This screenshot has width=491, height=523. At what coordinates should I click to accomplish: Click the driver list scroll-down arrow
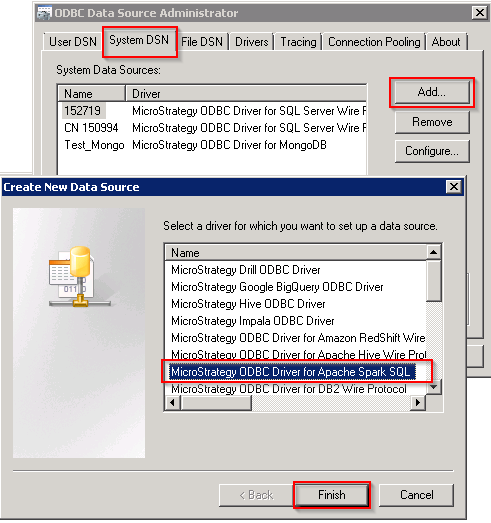(434, 387)
